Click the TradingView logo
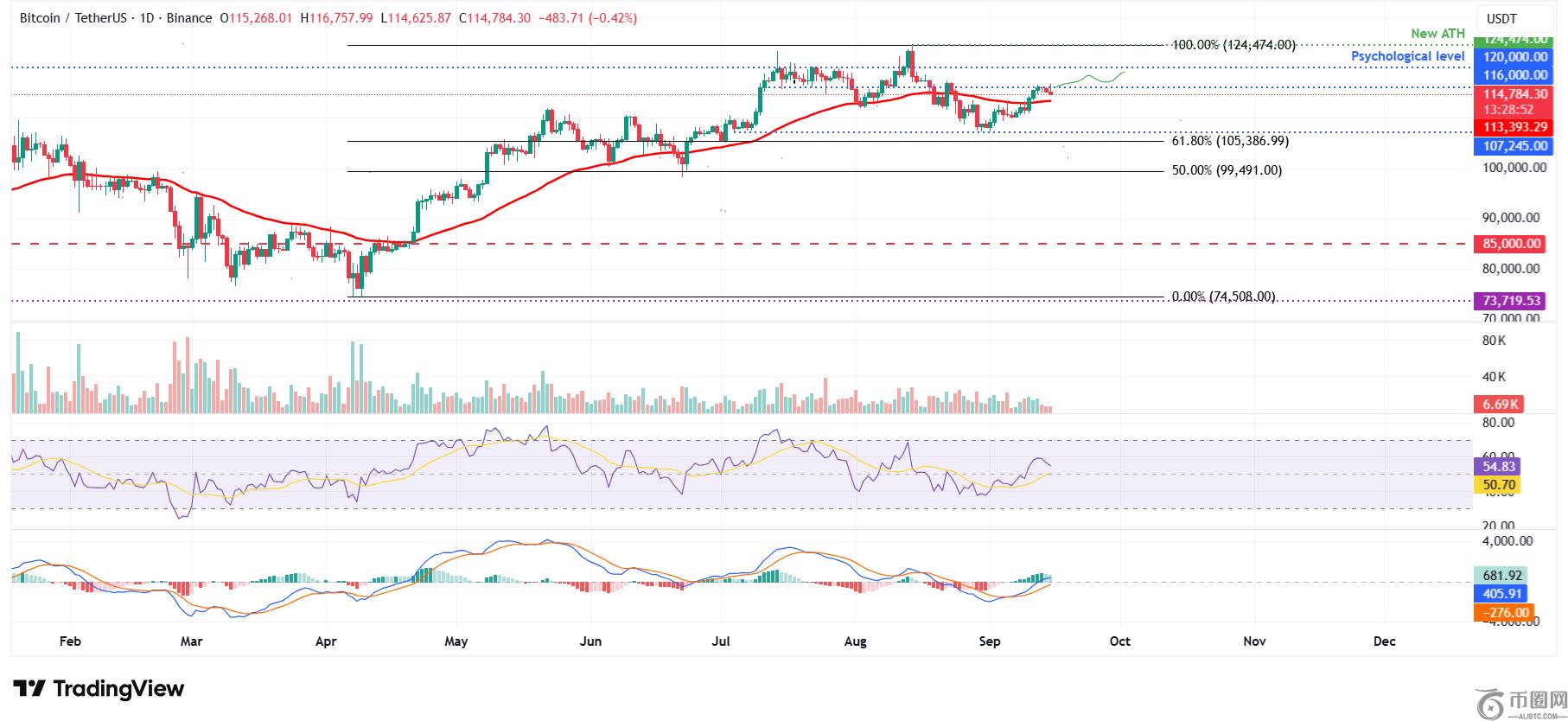The width and height of the screenshot is (1568, 721). coord(99,689)
